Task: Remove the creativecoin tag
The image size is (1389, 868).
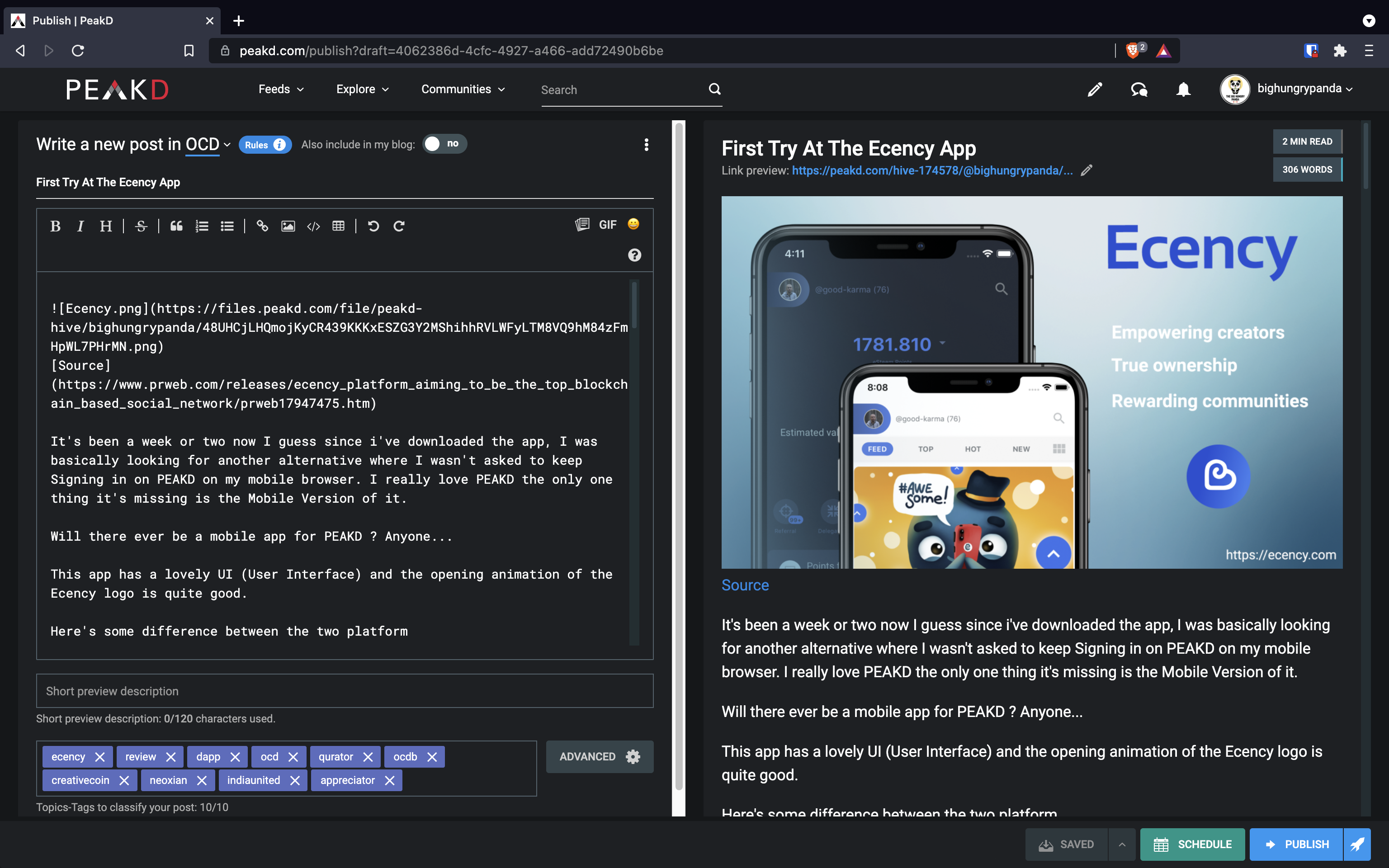Action: tap(124, 780)
